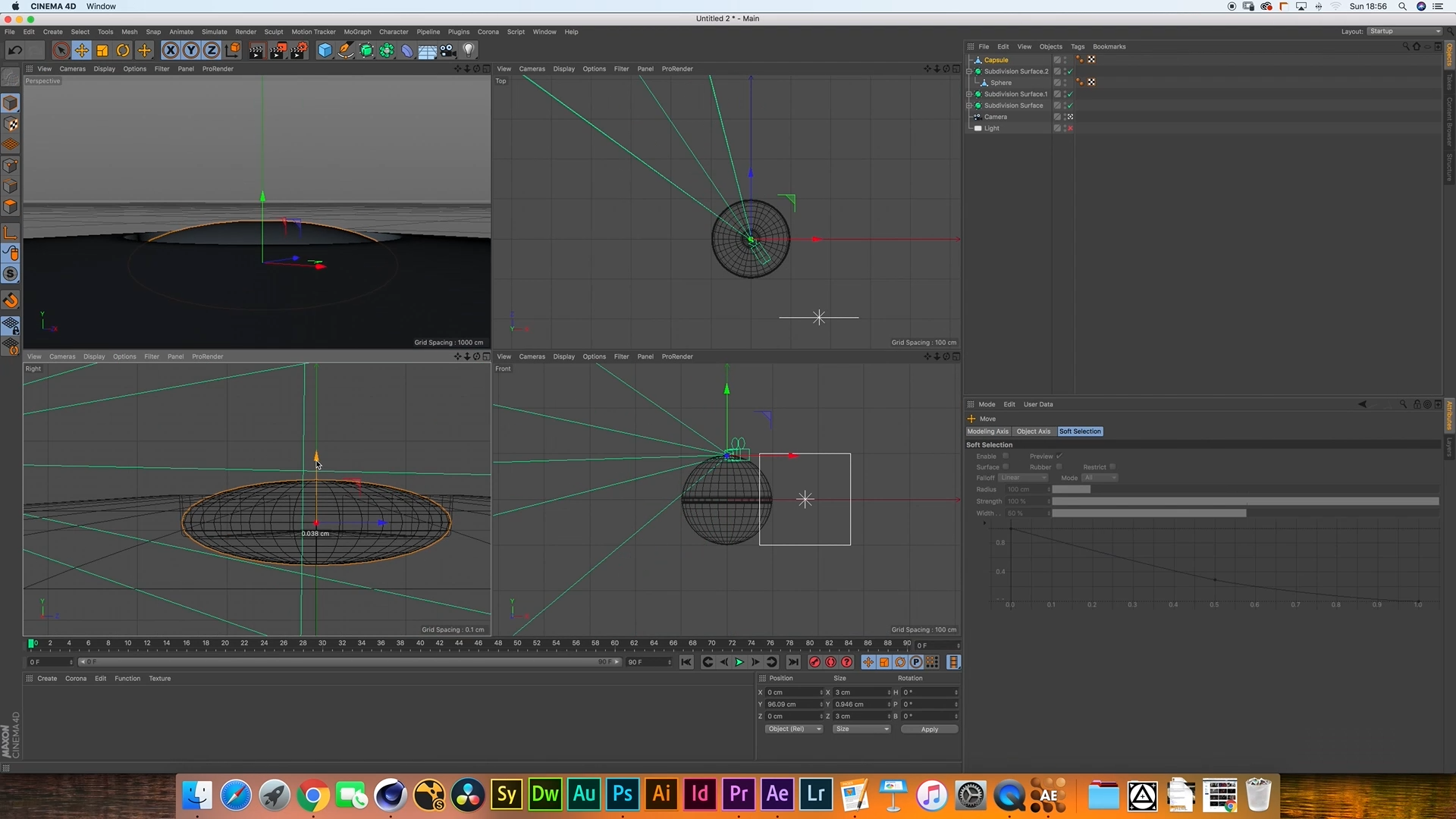The image size is (1456, 819).
Task: Enable the Light object red X
Action: 1070,128
